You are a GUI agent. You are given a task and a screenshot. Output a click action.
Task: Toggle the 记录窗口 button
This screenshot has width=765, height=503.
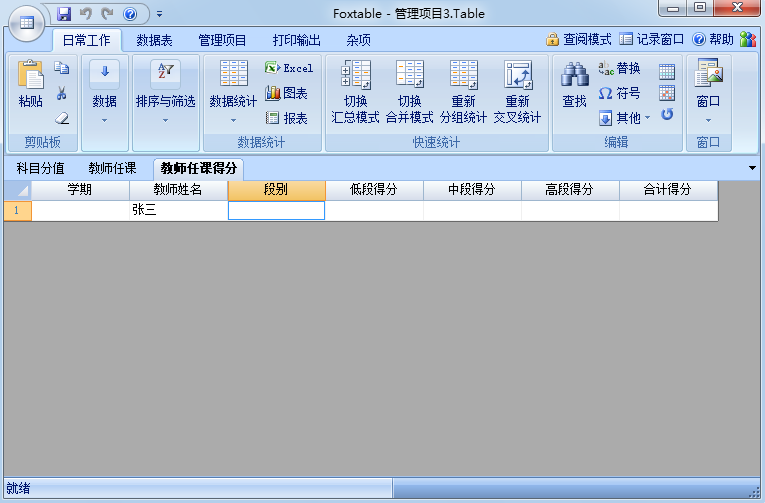[651, 39]
